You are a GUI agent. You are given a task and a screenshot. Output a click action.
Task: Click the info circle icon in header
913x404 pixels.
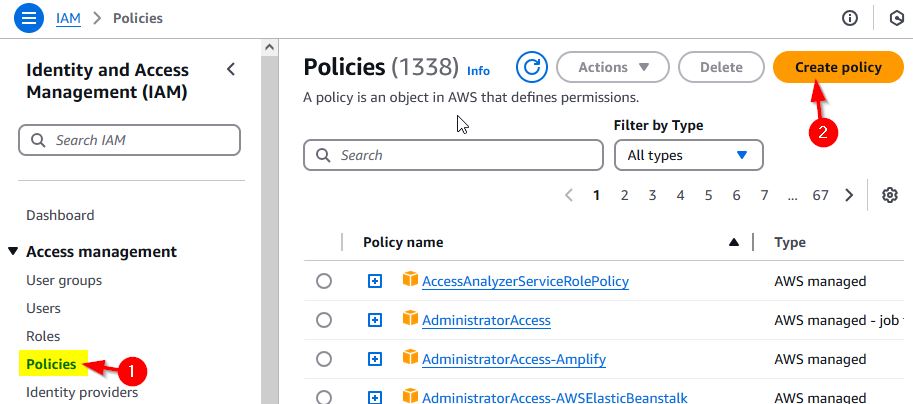point(850,18)
